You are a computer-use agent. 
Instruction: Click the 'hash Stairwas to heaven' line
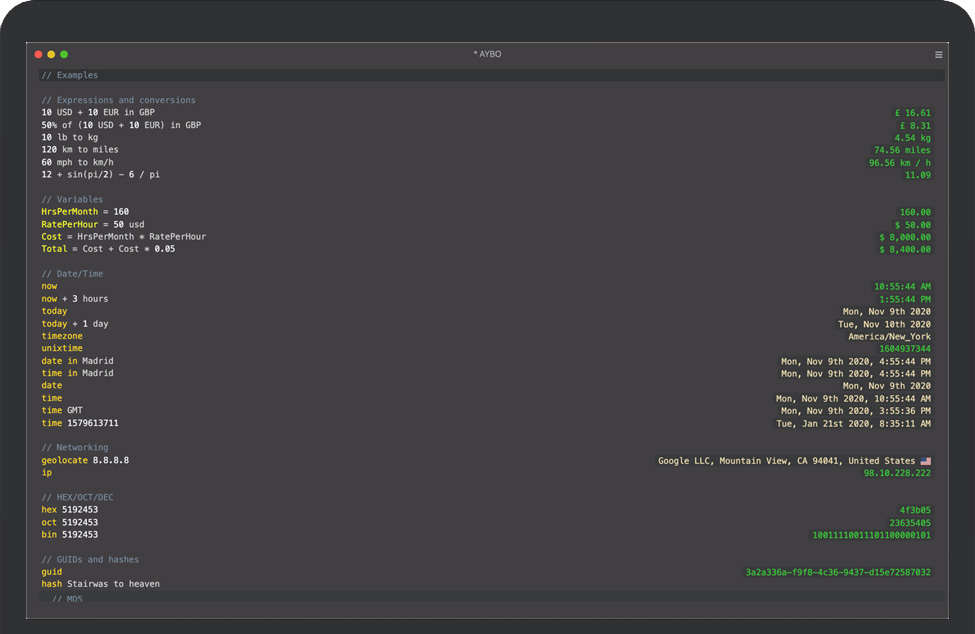pos(100,584)
